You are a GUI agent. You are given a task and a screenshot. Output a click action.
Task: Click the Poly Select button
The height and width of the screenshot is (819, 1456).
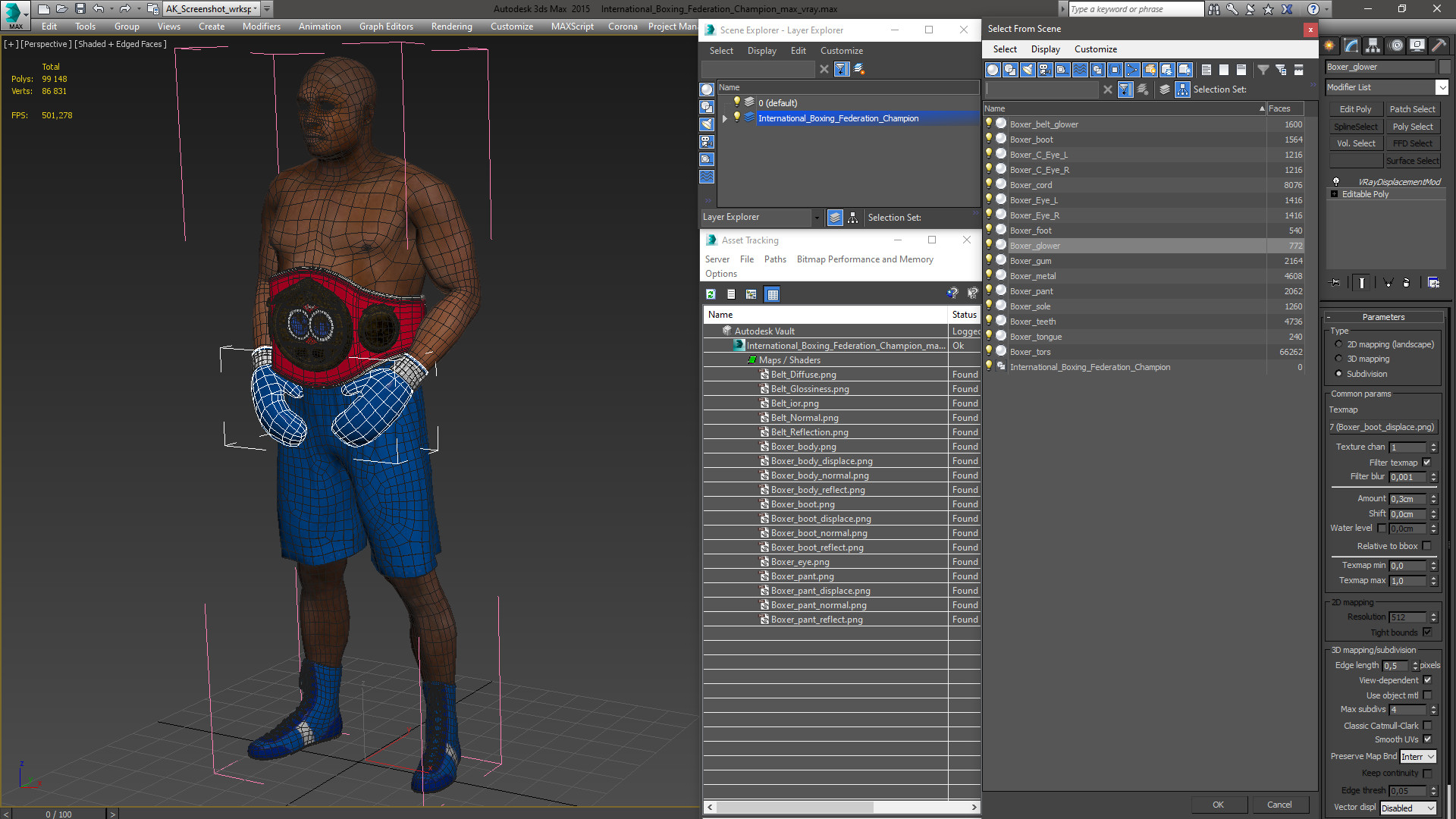tap(1412, 127)
